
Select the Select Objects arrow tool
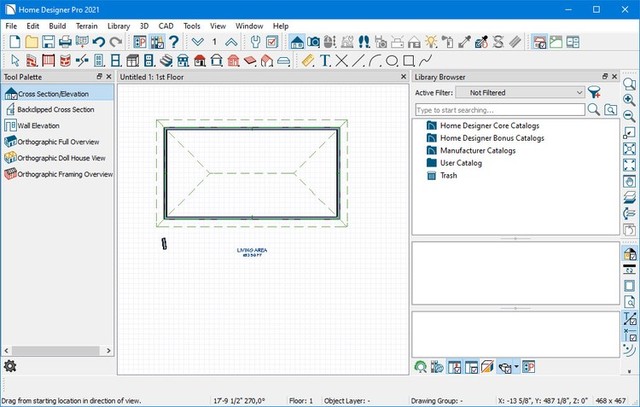[13, 61]
